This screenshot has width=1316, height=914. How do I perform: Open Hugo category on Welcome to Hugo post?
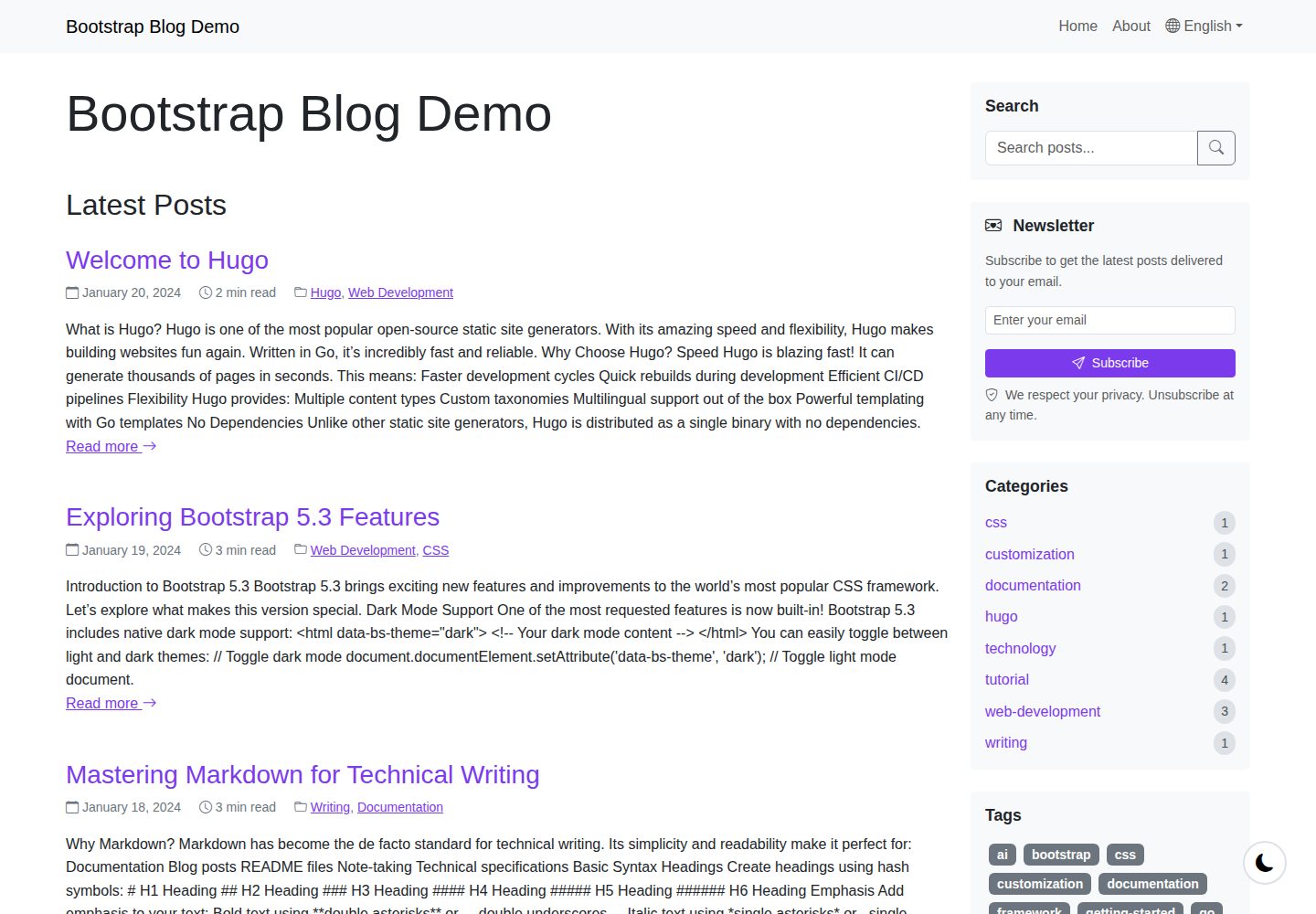click(325, 292)
